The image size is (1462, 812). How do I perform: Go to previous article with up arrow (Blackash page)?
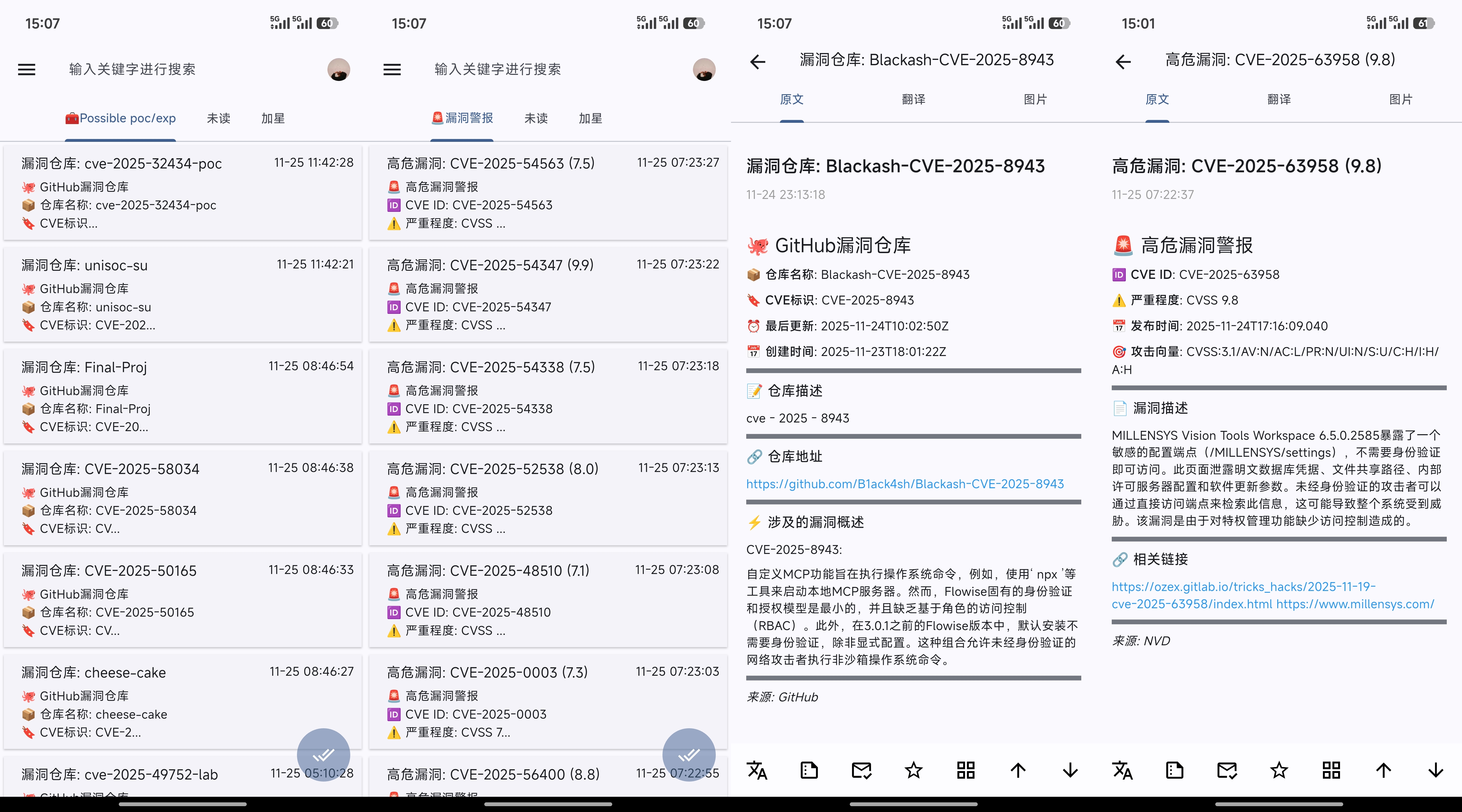1018,770
